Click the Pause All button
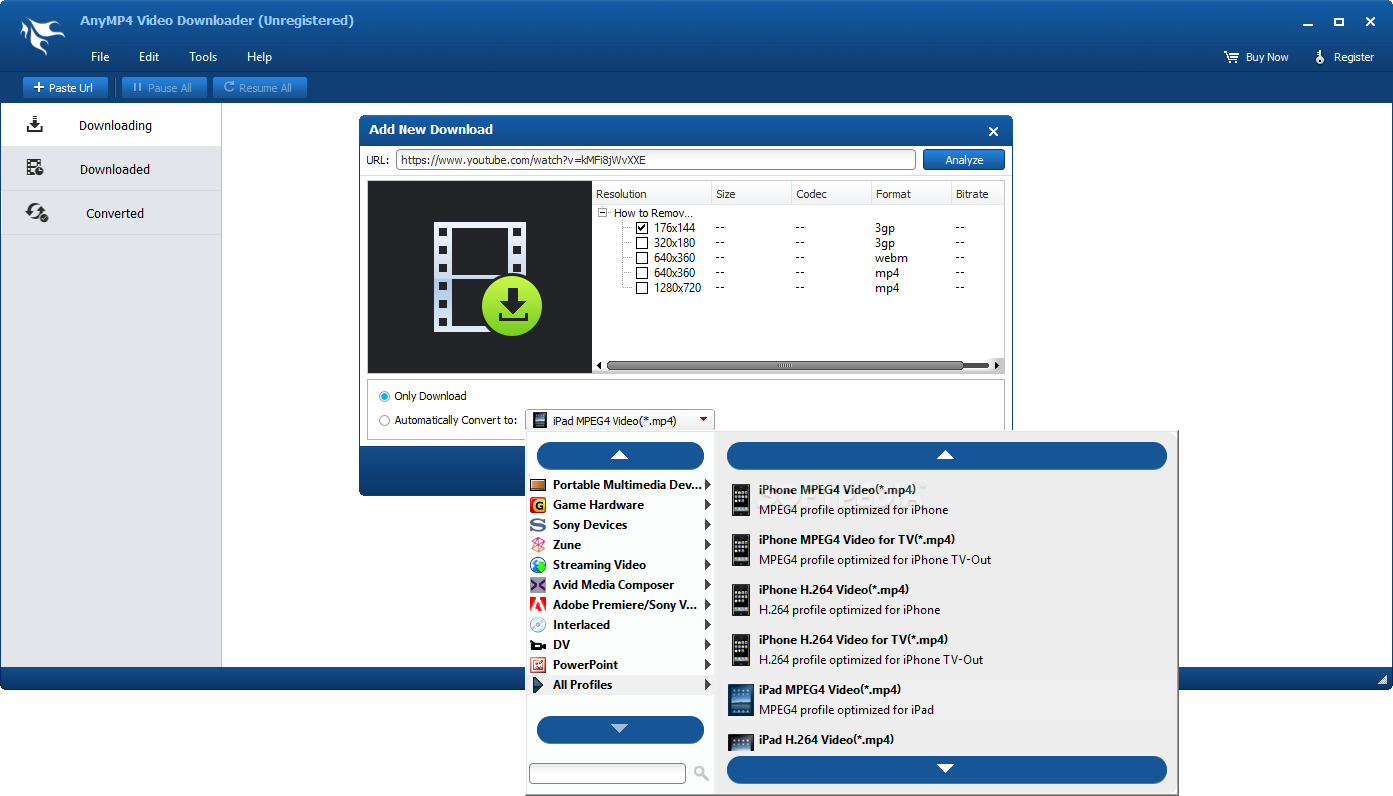The width and height of the screenshot is (1393, 796). (164, 88)
